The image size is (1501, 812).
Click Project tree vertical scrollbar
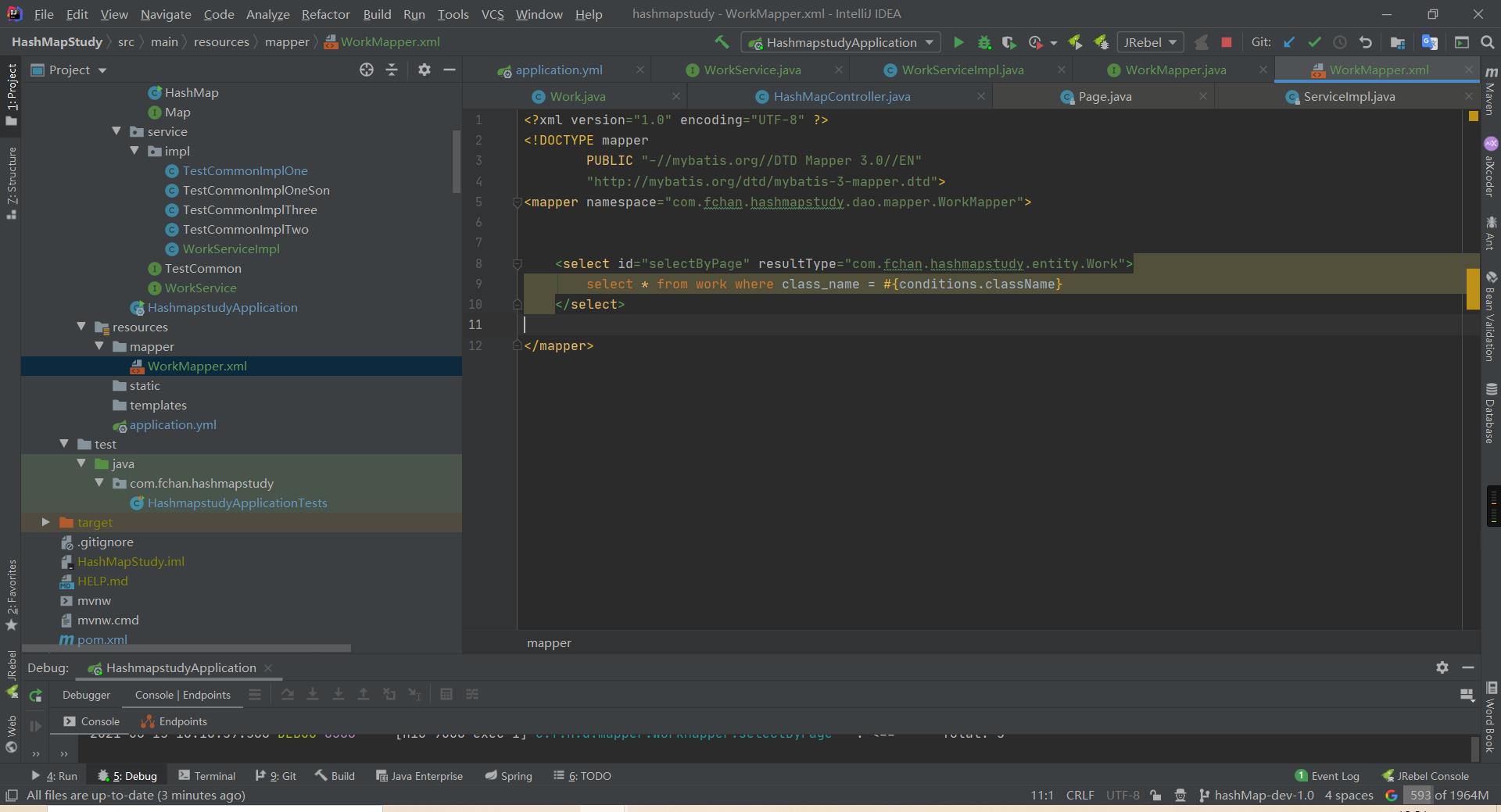click(457, 162)
